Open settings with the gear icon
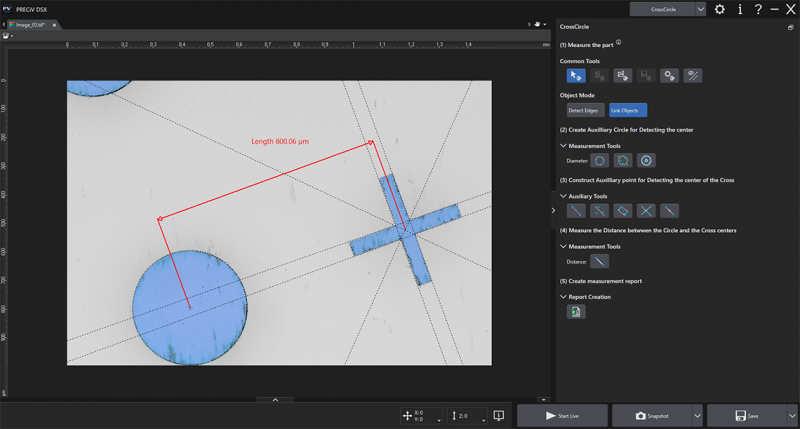800x429 pixels. pos(720,9)
